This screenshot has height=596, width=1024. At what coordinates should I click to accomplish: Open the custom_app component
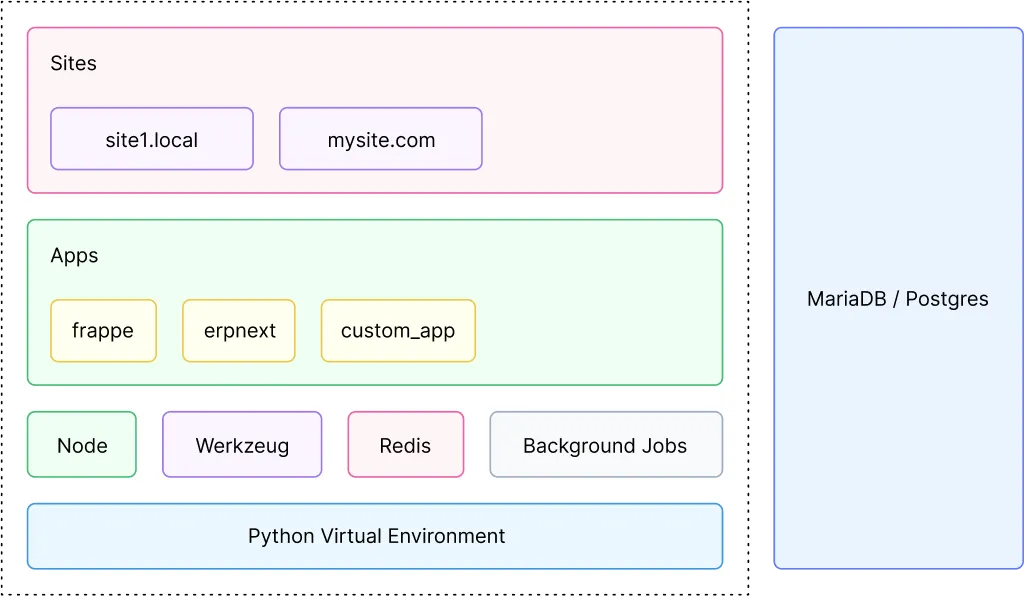[x=397, y=330]
